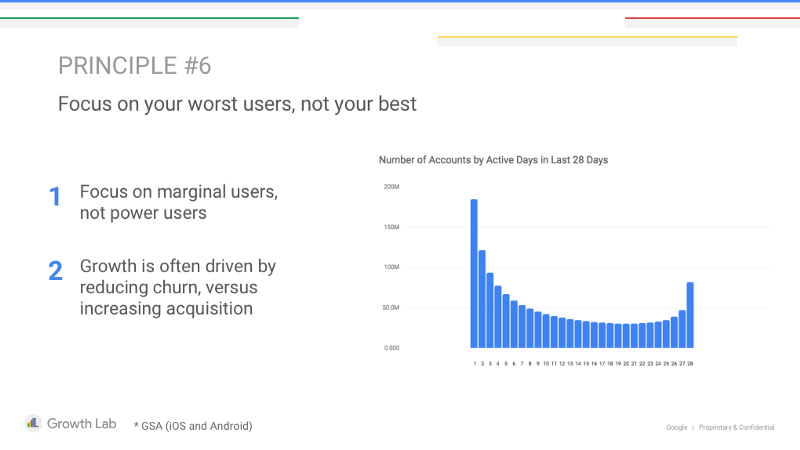Select the "PRINCIPLE #6" heading
Viewport: 800px width, 450px height.
click(x=134, y=66)
